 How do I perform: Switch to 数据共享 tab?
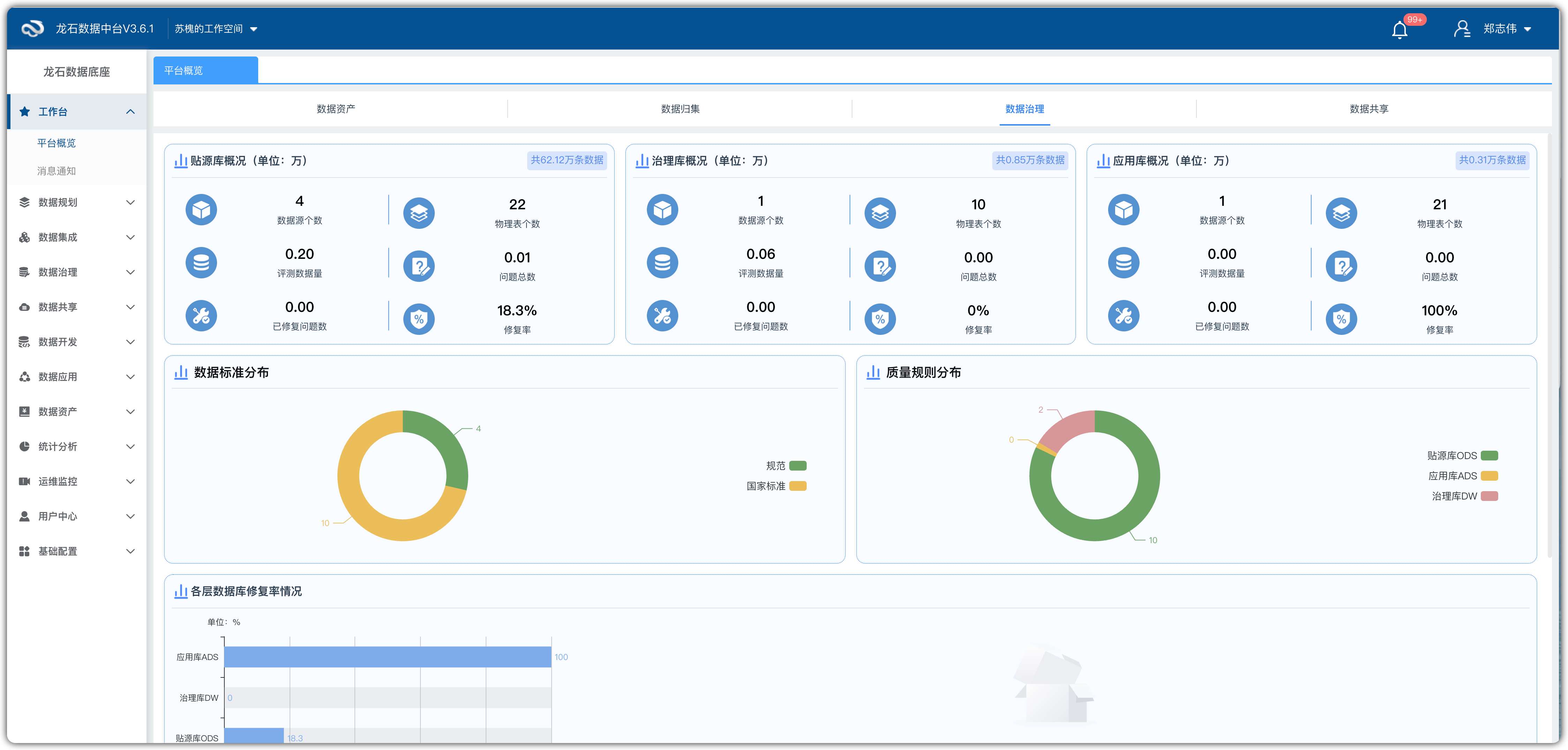tap(1368, 109)
